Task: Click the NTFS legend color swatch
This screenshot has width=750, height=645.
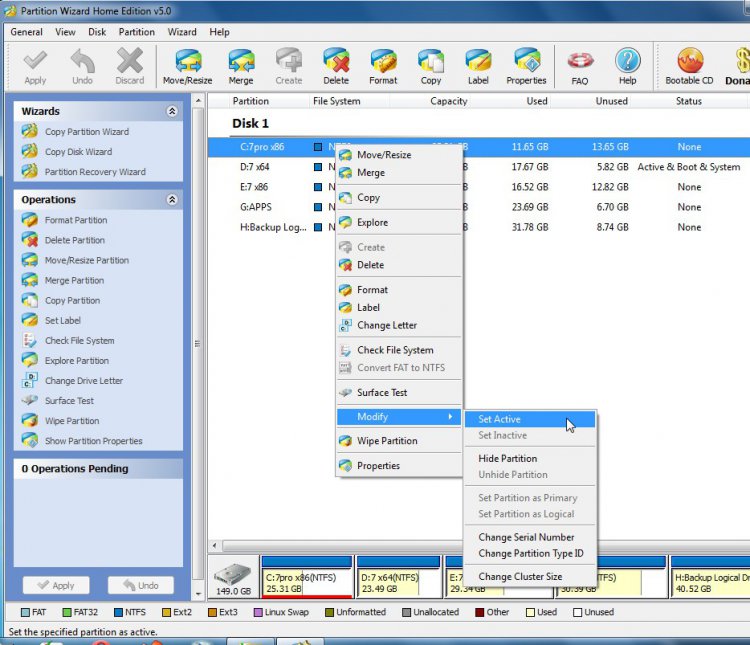Action: pos(119,612)
